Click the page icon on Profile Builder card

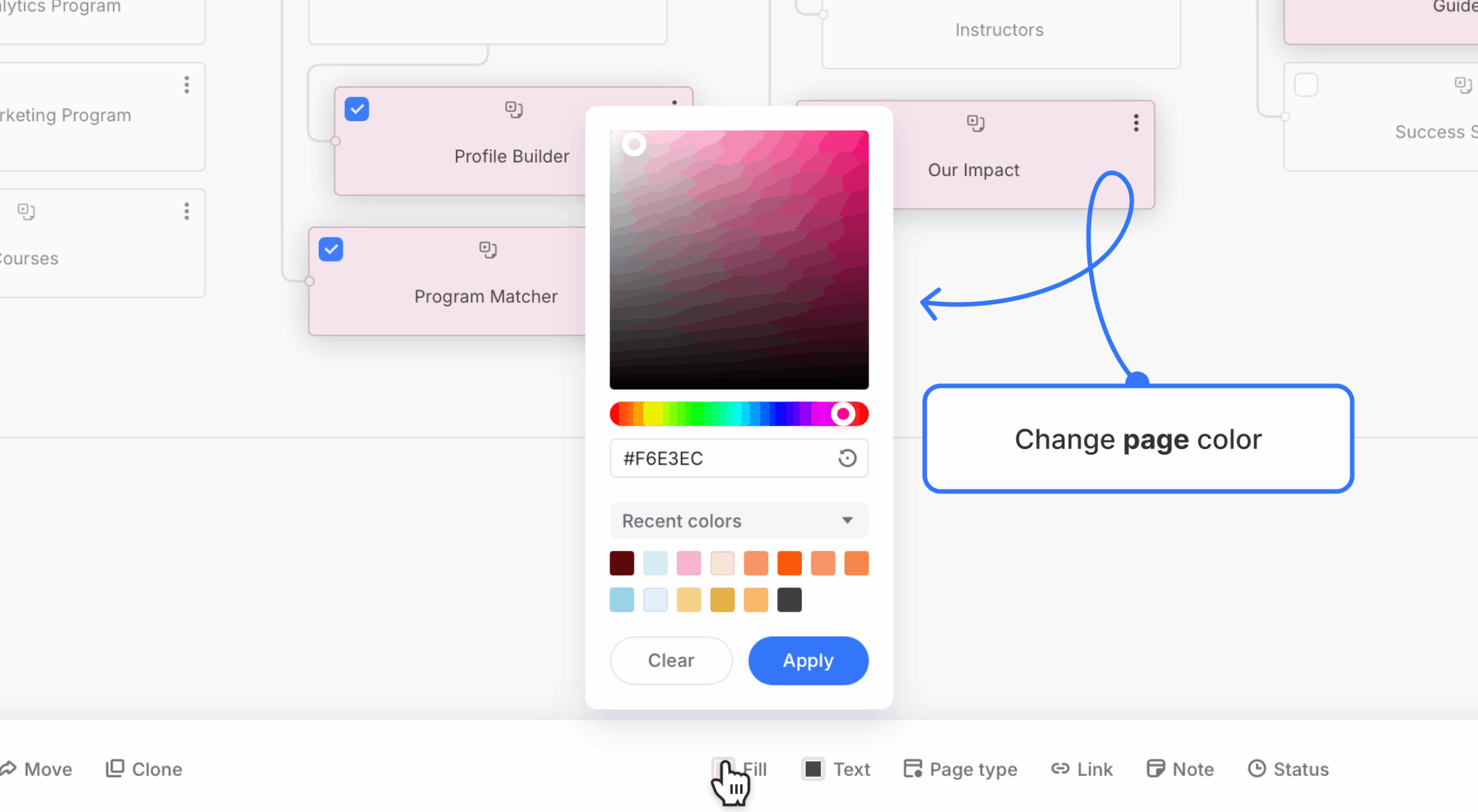[513, 109]
